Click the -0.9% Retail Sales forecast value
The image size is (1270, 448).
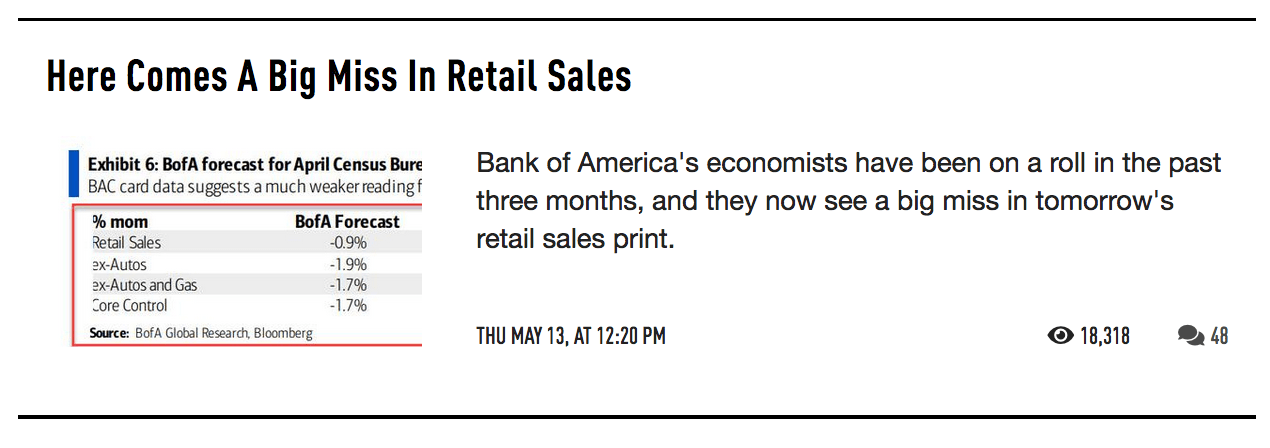[348, 243]
